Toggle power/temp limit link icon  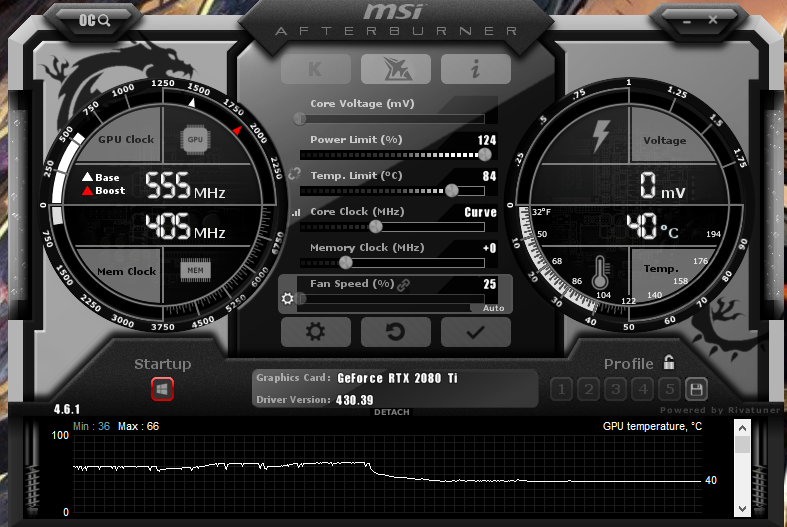(x=295, y=174)
